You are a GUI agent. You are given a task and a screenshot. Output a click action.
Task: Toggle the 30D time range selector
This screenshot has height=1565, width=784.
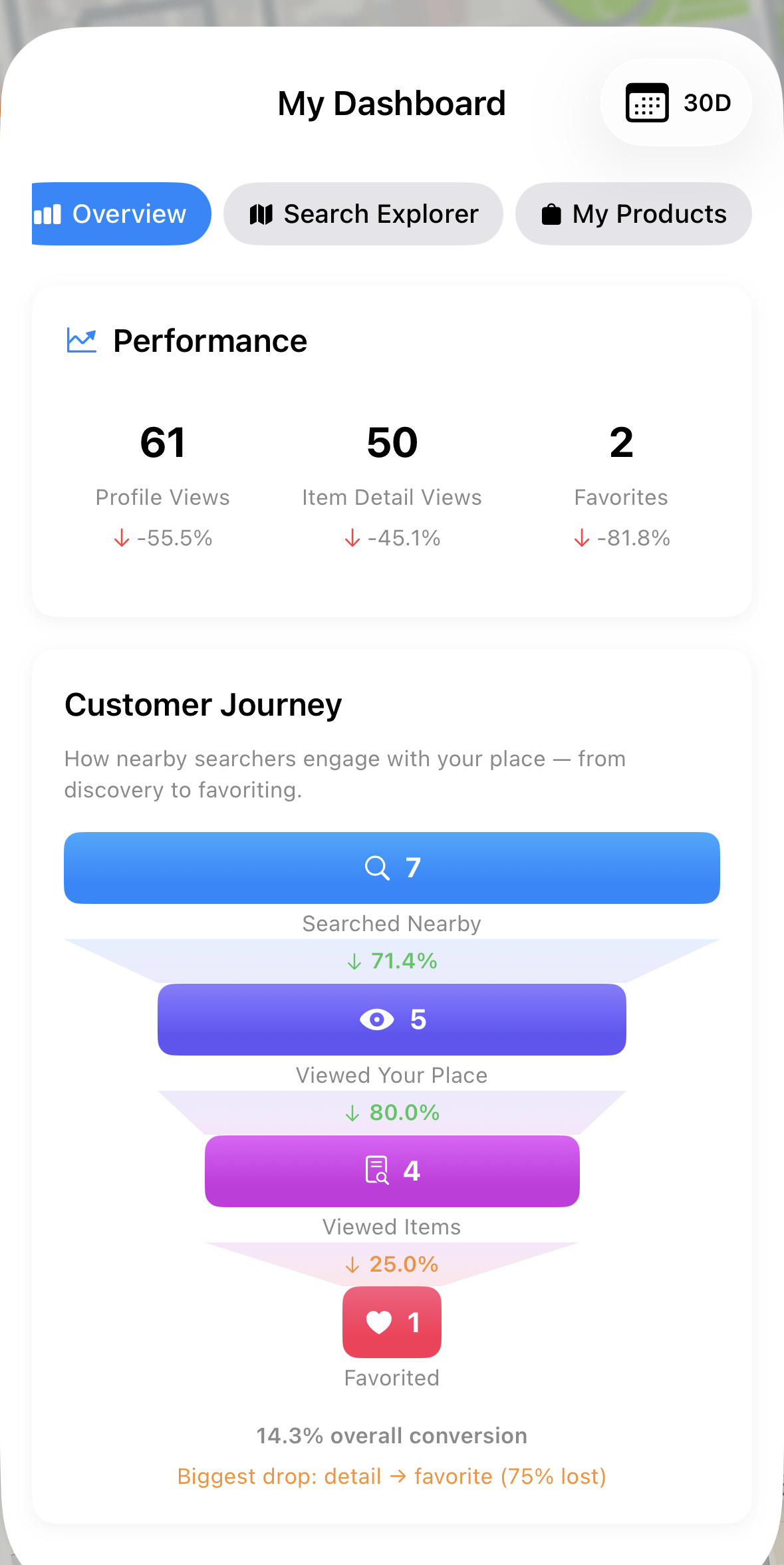coord(675,102)
